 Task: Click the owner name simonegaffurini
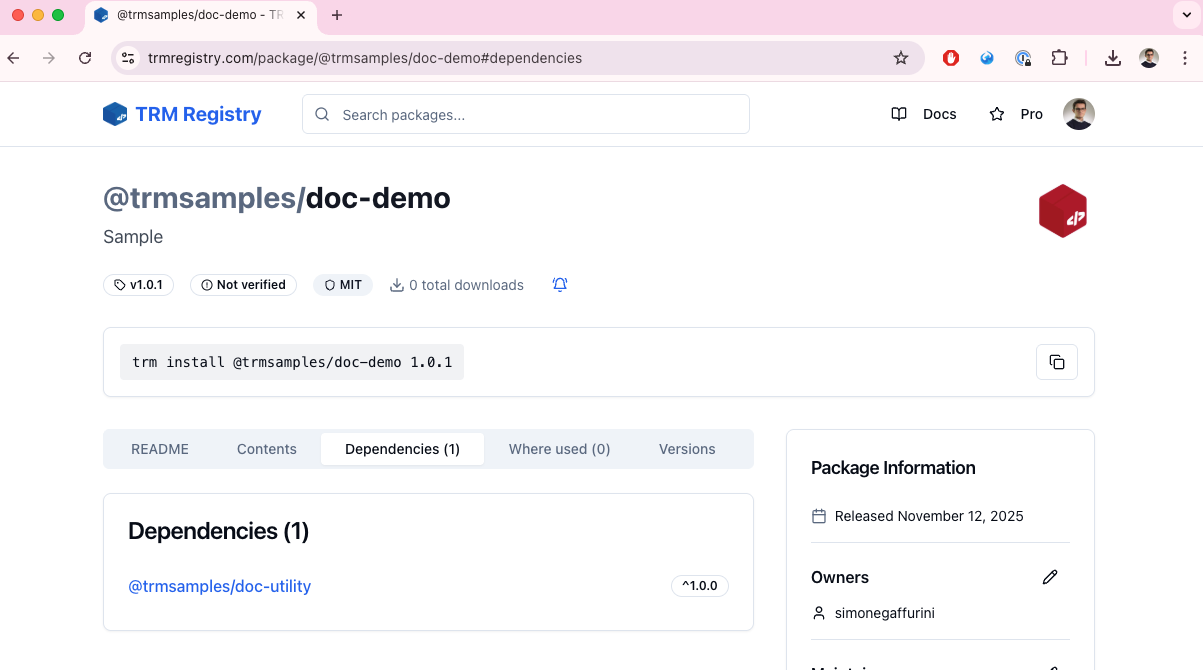point(885,613)
